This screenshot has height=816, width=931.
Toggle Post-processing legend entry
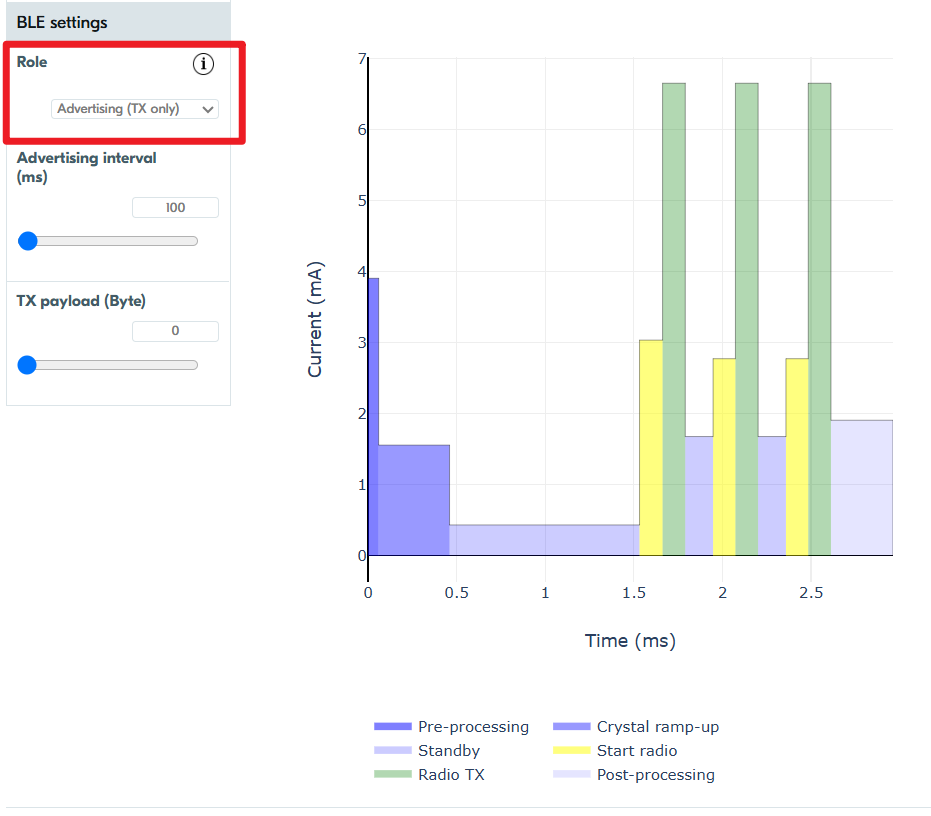coord(655,775)
